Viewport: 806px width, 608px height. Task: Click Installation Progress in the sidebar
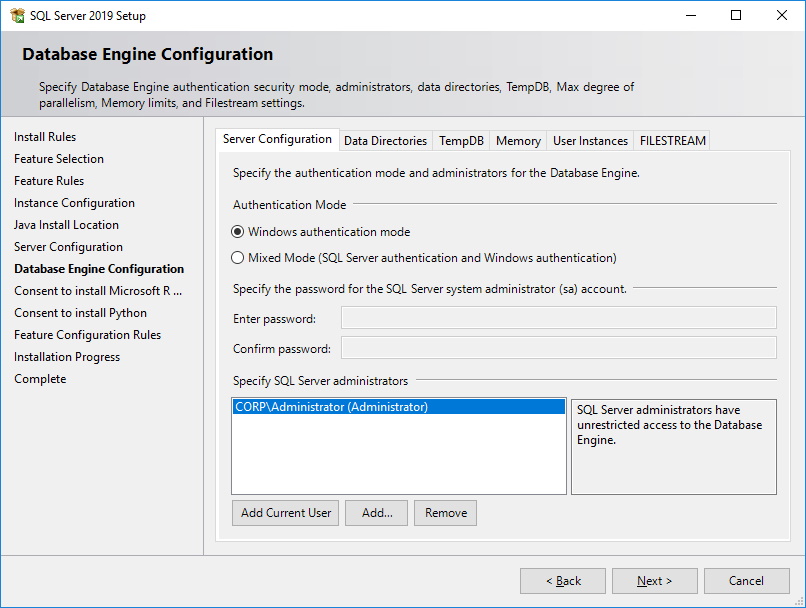point(67,357)
